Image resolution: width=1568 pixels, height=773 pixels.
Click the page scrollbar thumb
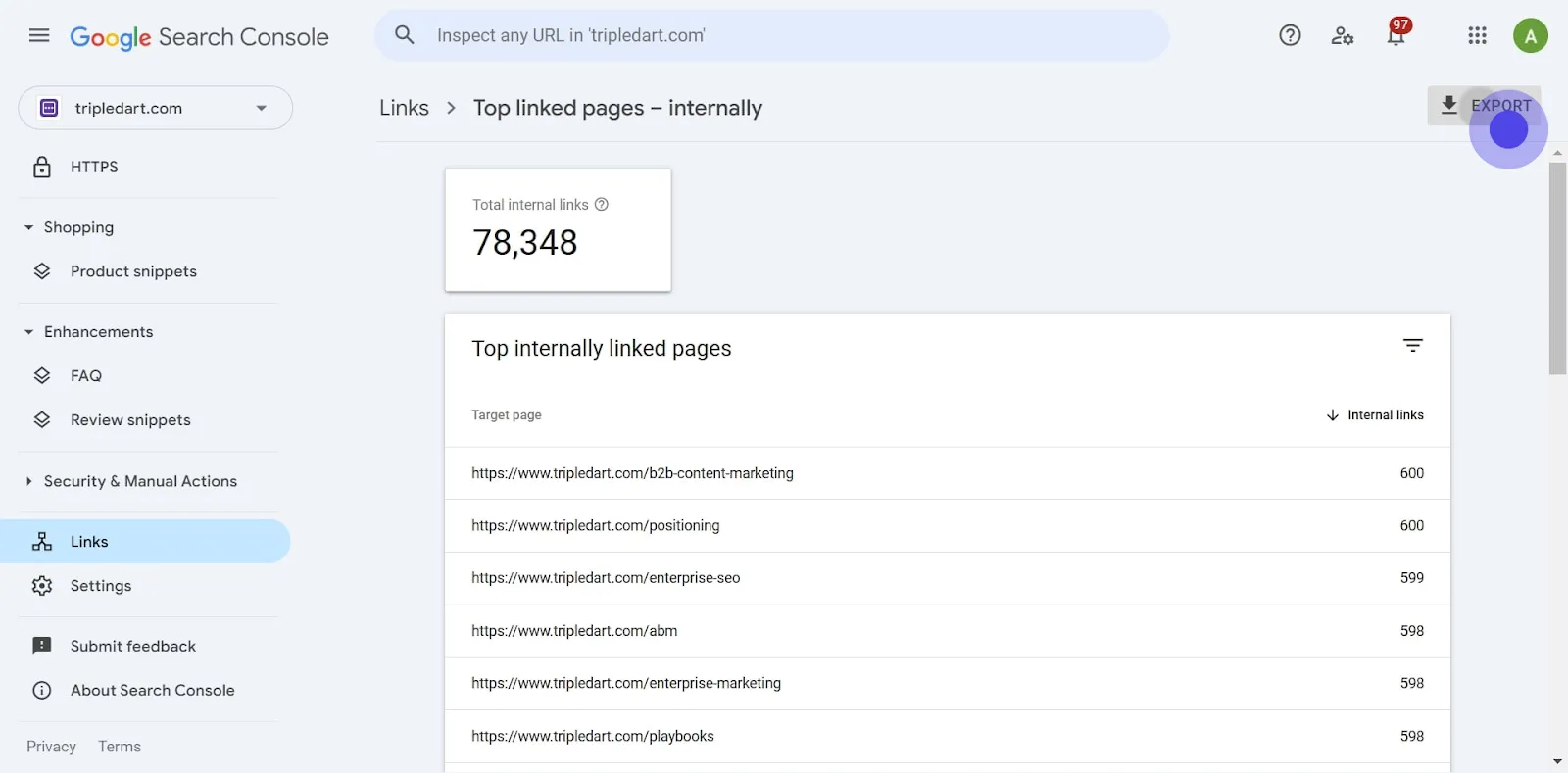coord(1557,268)
